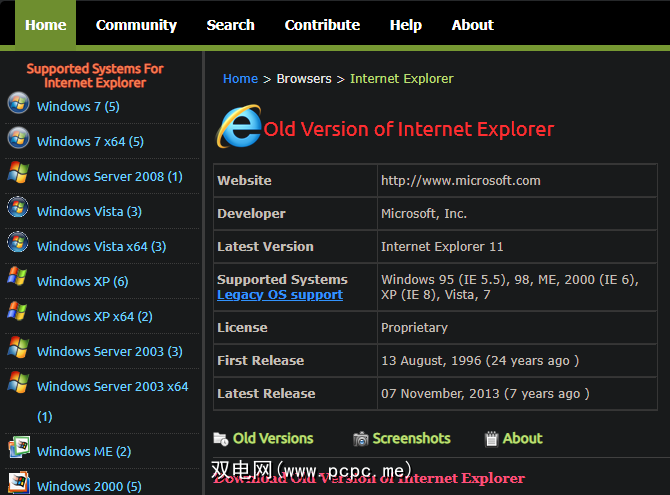This screenshot has width=670, height=495.
Task: Click the Windows ME icon in sidebar
Action: tap(18, 448)
